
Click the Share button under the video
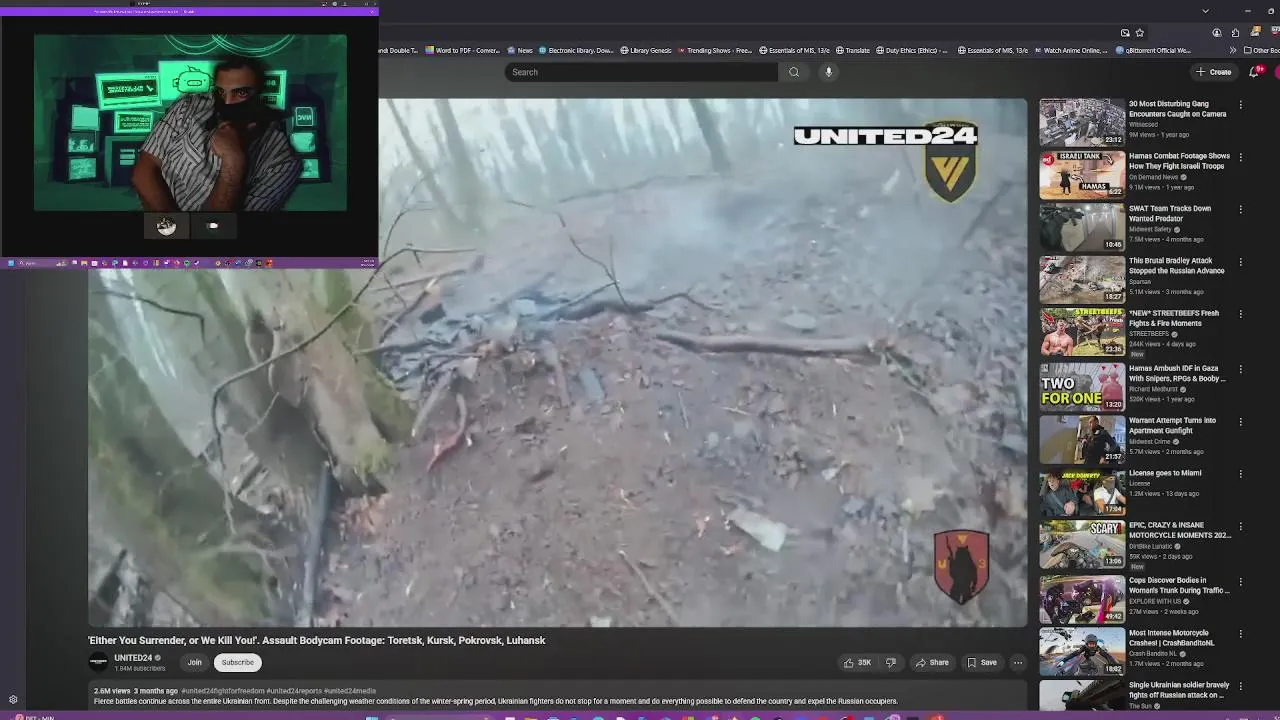932,662
